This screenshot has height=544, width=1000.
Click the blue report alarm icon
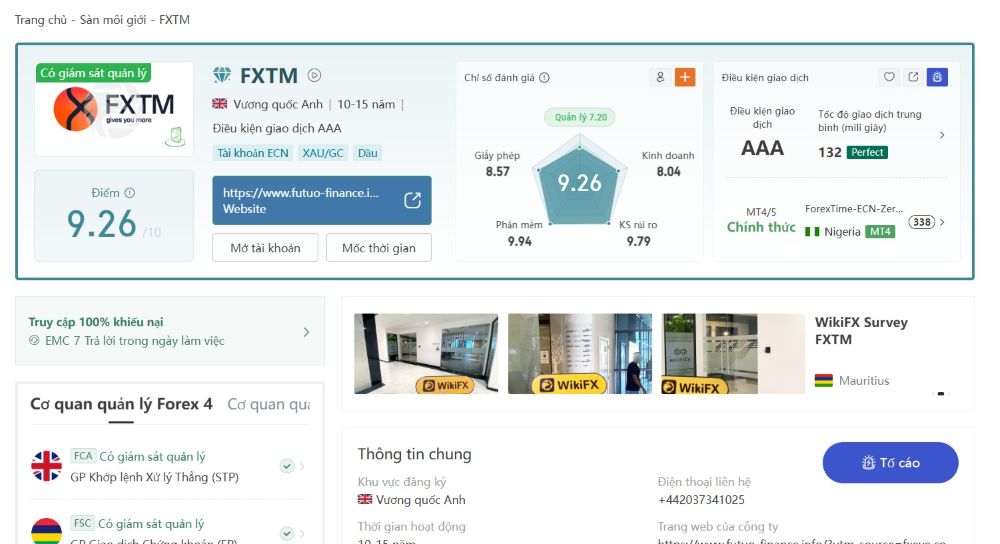pyautogui.click(x=937, y=77)
